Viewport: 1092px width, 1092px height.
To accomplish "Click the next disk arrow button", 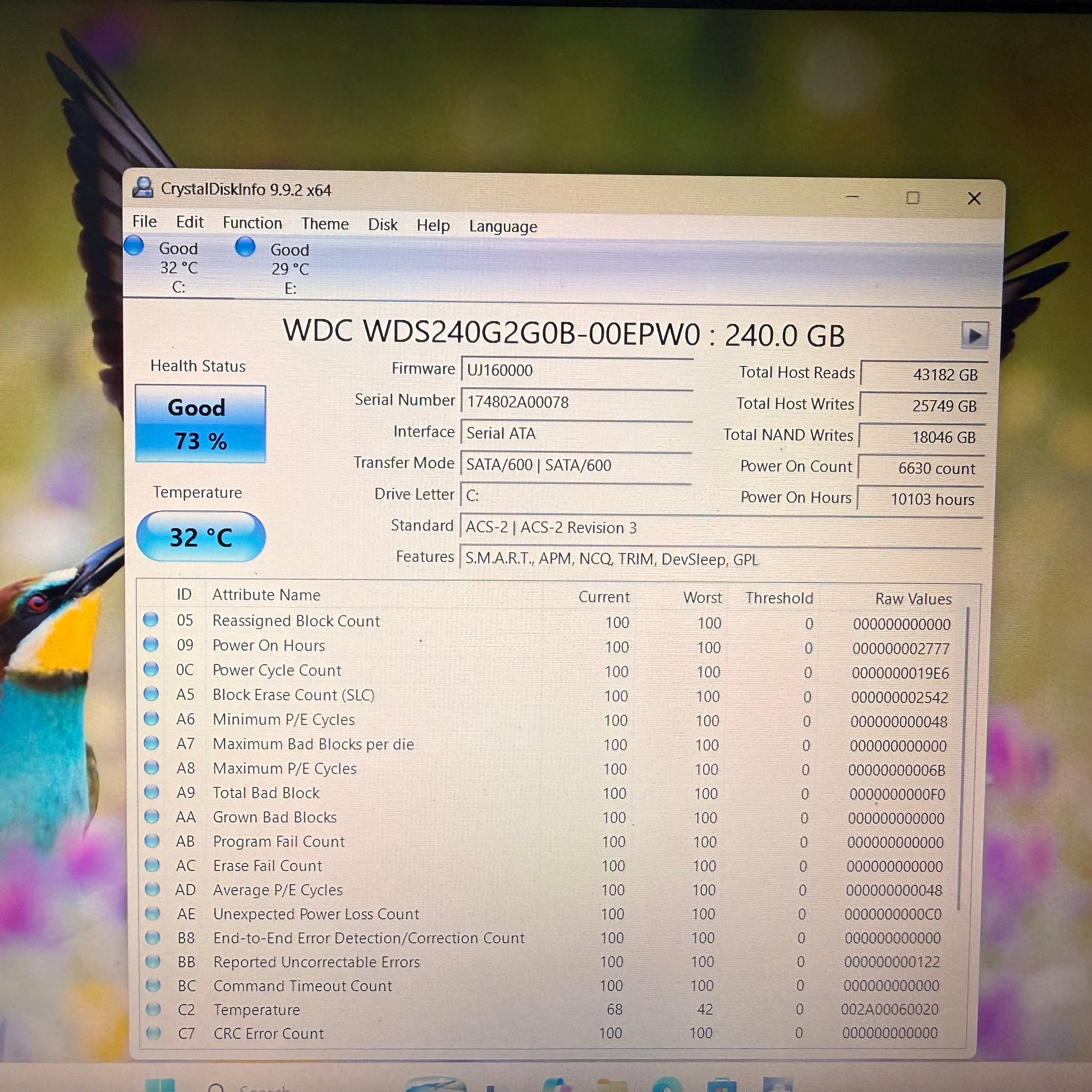I will [974, 335].
